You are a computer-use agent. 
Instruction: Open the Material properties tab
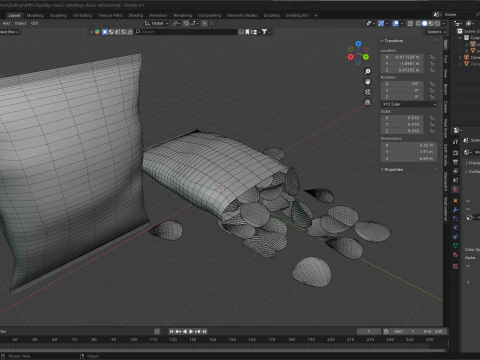coord(455,255)
